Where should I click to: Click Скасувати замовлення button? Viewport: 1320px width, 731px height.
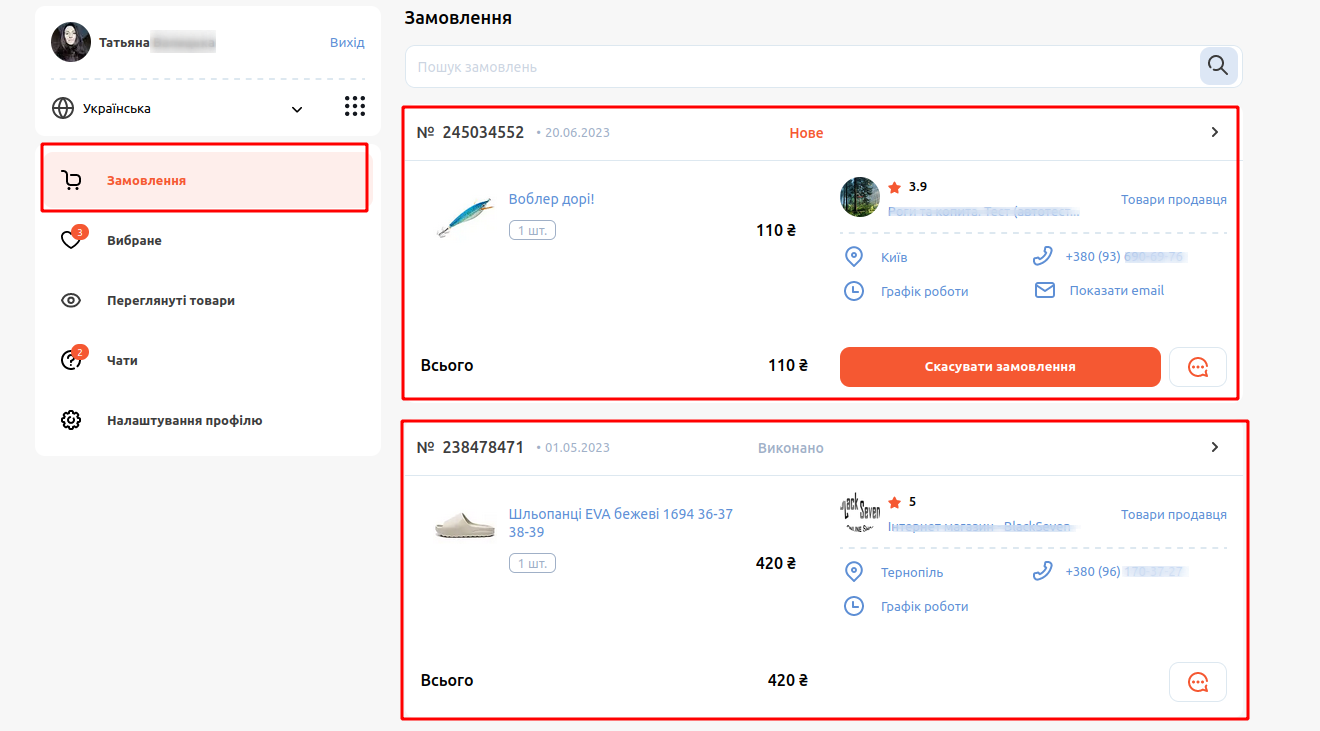click(1000, 367)
